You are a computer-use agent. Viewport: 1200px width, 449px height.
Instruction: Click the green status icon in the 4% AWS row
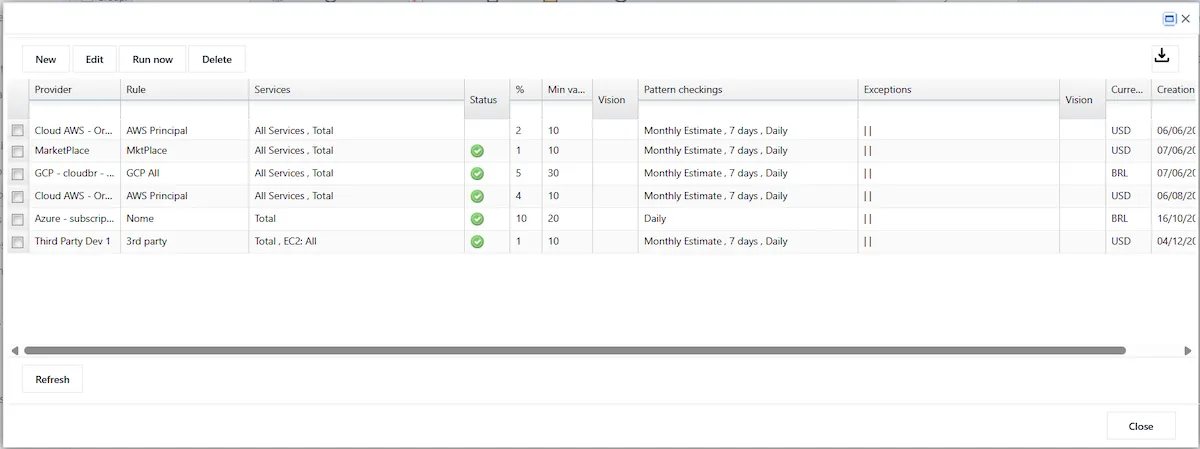pyautogui.click(x=477, y=196)
